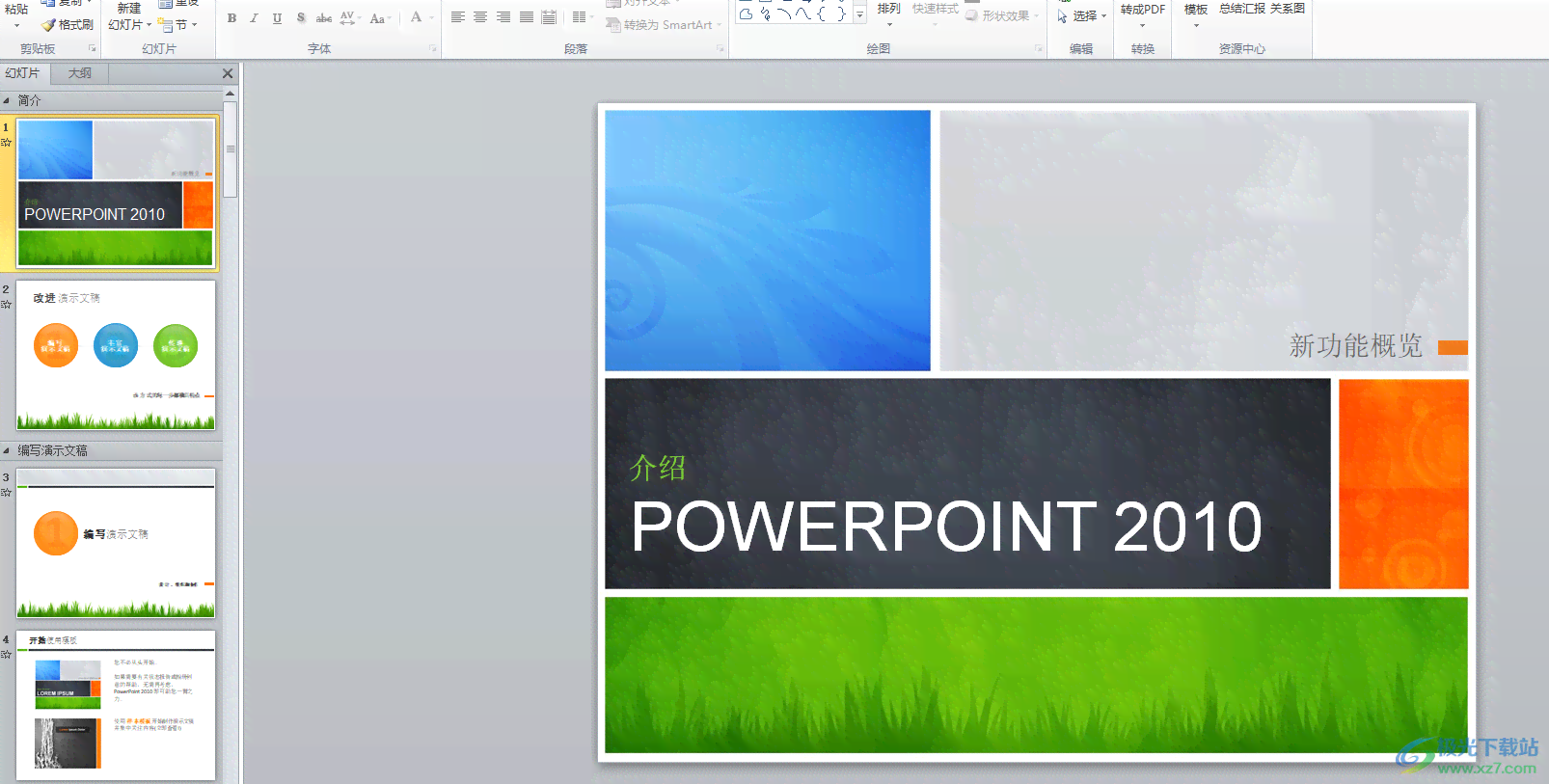This screenshot has width=1549, height=784.
Task: Close the slides pane with the X
Action: (x=228, y=73)
